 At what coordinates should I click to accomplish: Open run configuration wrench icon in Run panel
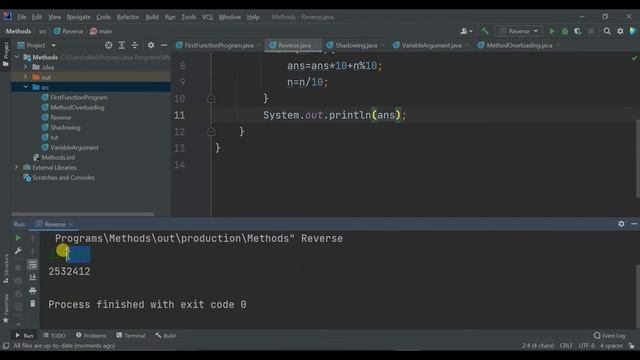tap(18, 251)
